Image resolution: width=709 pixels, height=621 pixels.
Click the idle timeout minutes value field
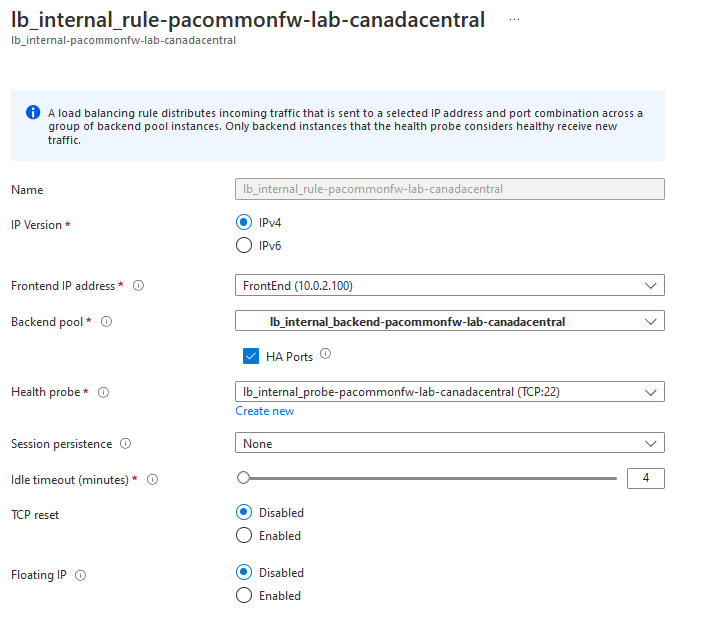coord(645,479)
